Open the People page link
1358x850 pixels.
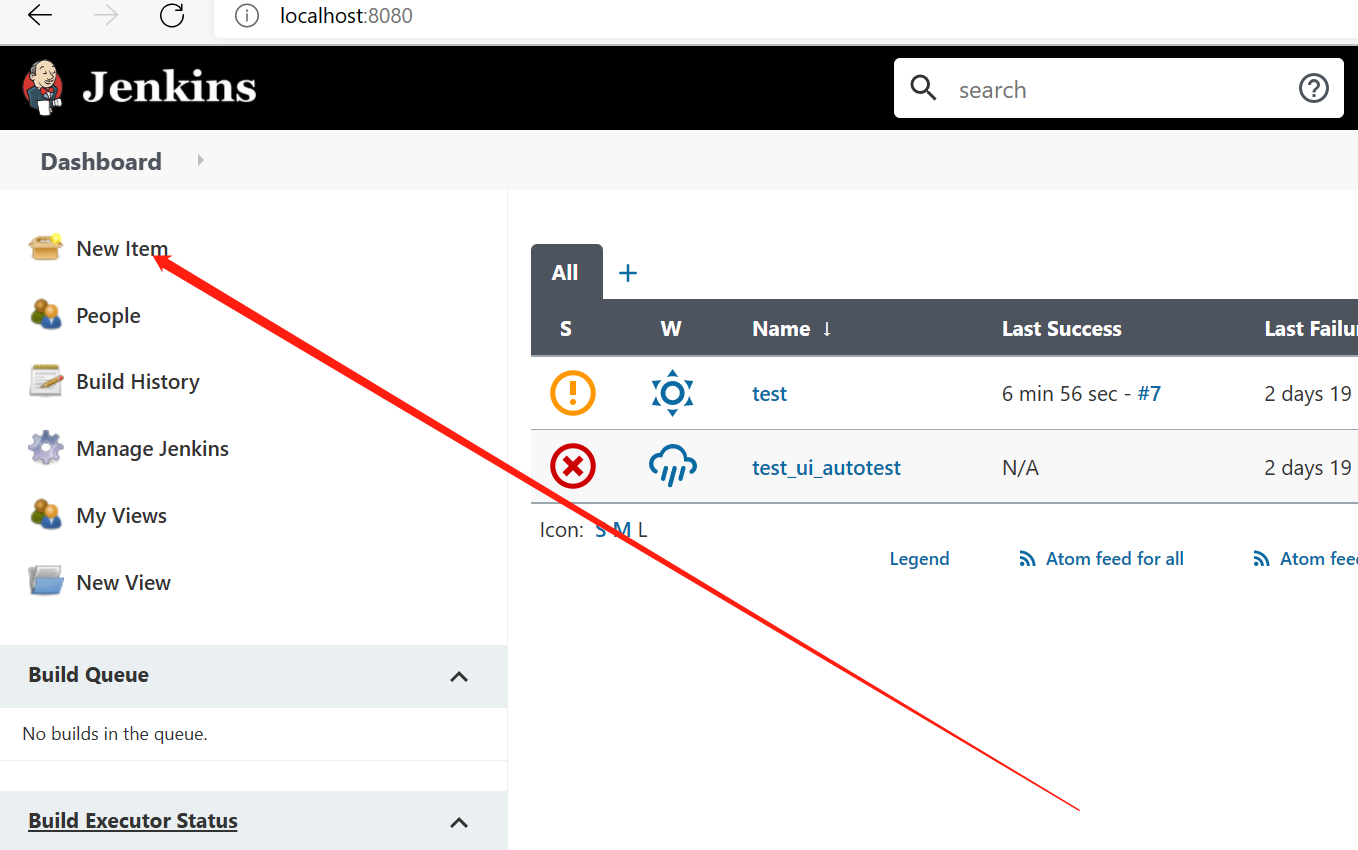click(108, 316)
